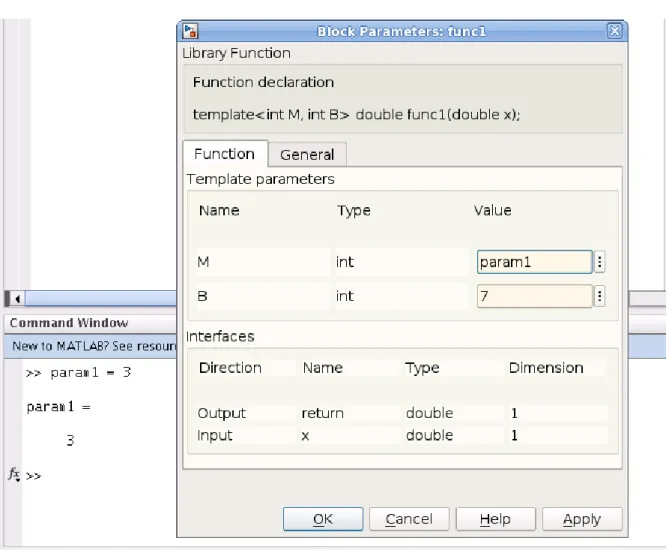Click the Command Window title
Viewport: 669px width, 553px height.
(x=69, y=323)
